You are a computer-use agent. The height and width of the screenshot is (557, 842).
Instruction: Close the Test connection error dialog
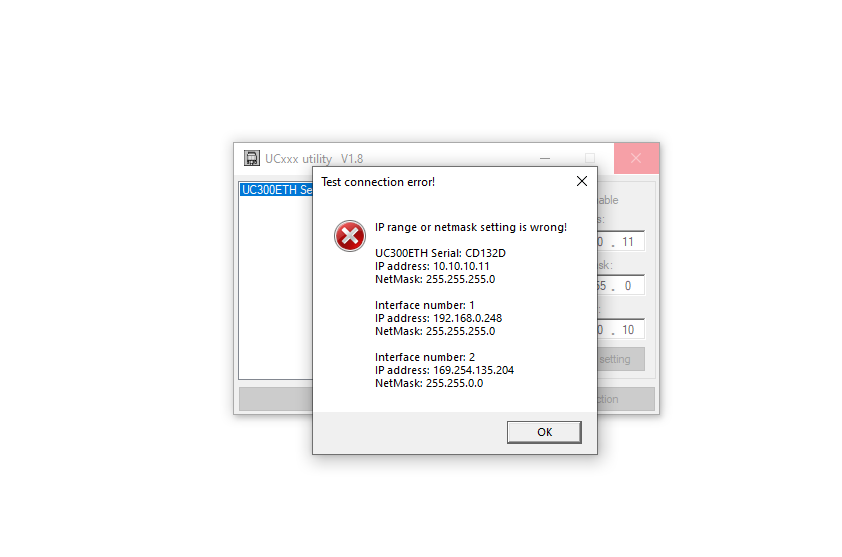(582, 182)
